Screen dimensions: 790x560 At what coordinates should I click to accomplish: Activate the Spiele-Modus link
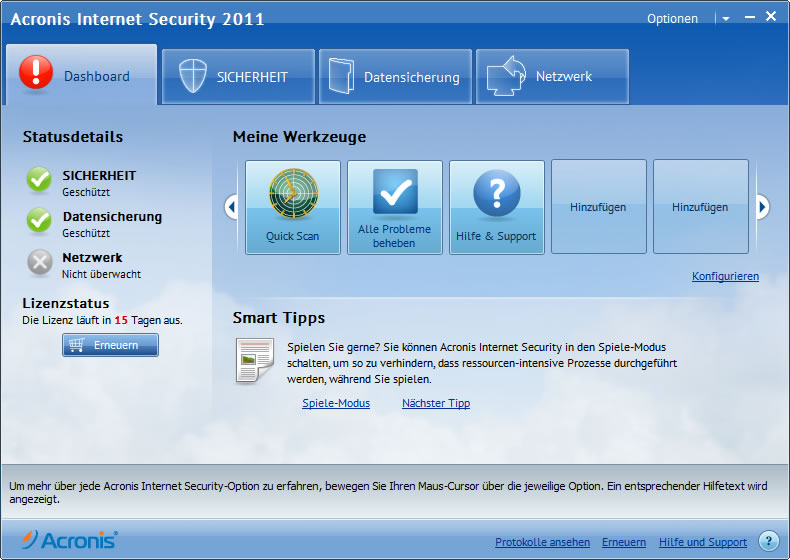point(336,403)
